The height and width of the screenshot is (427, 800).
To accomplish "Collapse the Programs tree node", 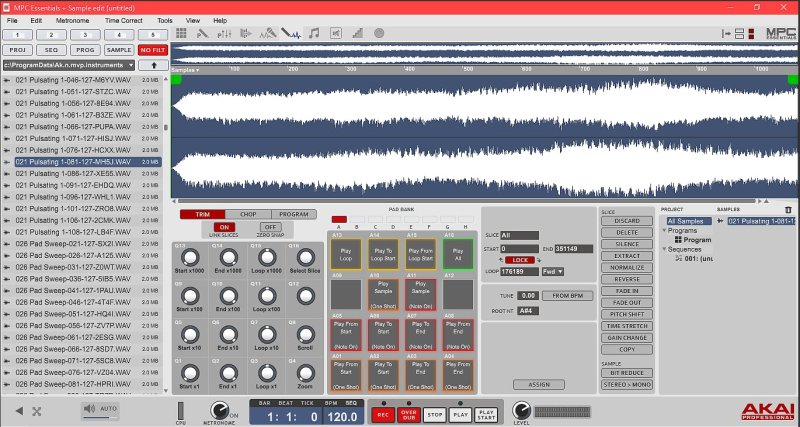I will click(664, 230).
